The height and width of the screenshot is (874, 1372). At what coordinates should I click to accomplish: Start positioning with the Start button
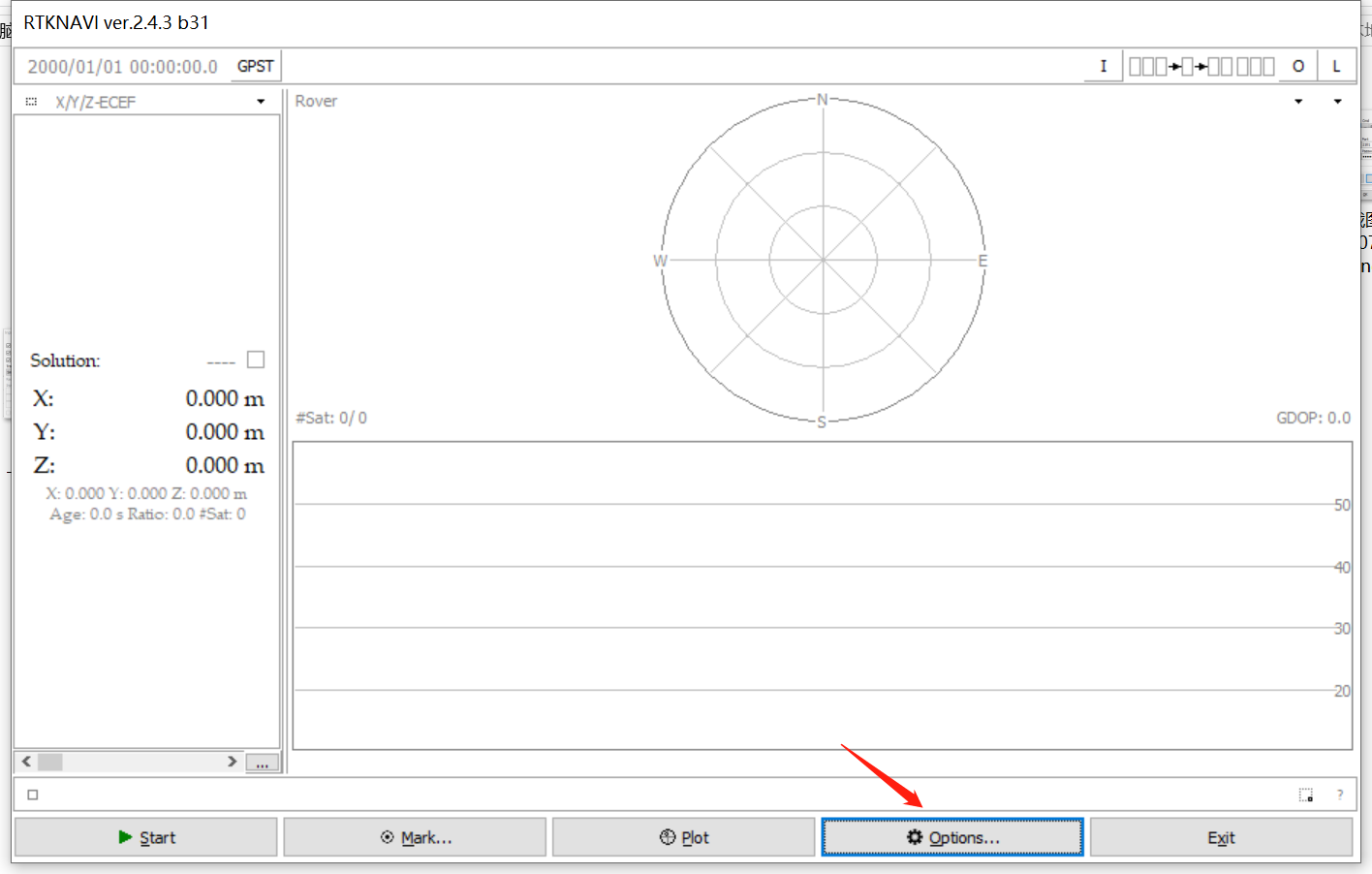[x=146, y=837]
